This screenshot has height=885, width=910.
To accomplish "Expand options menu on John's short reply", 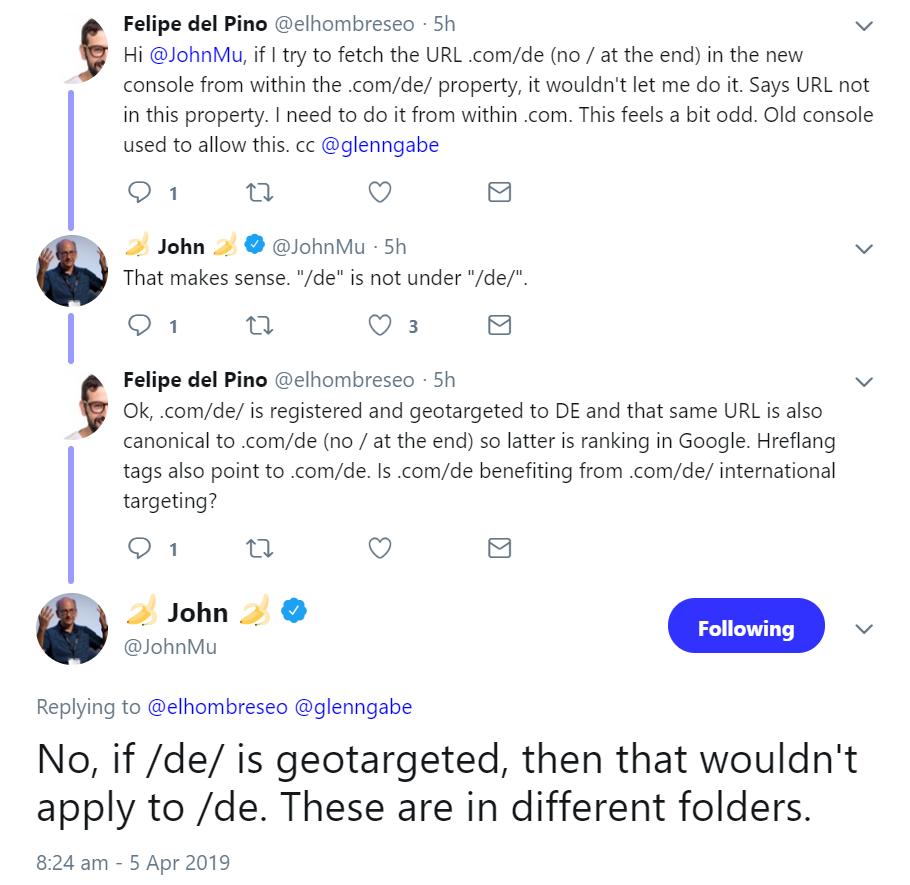I will pos(864,248).
